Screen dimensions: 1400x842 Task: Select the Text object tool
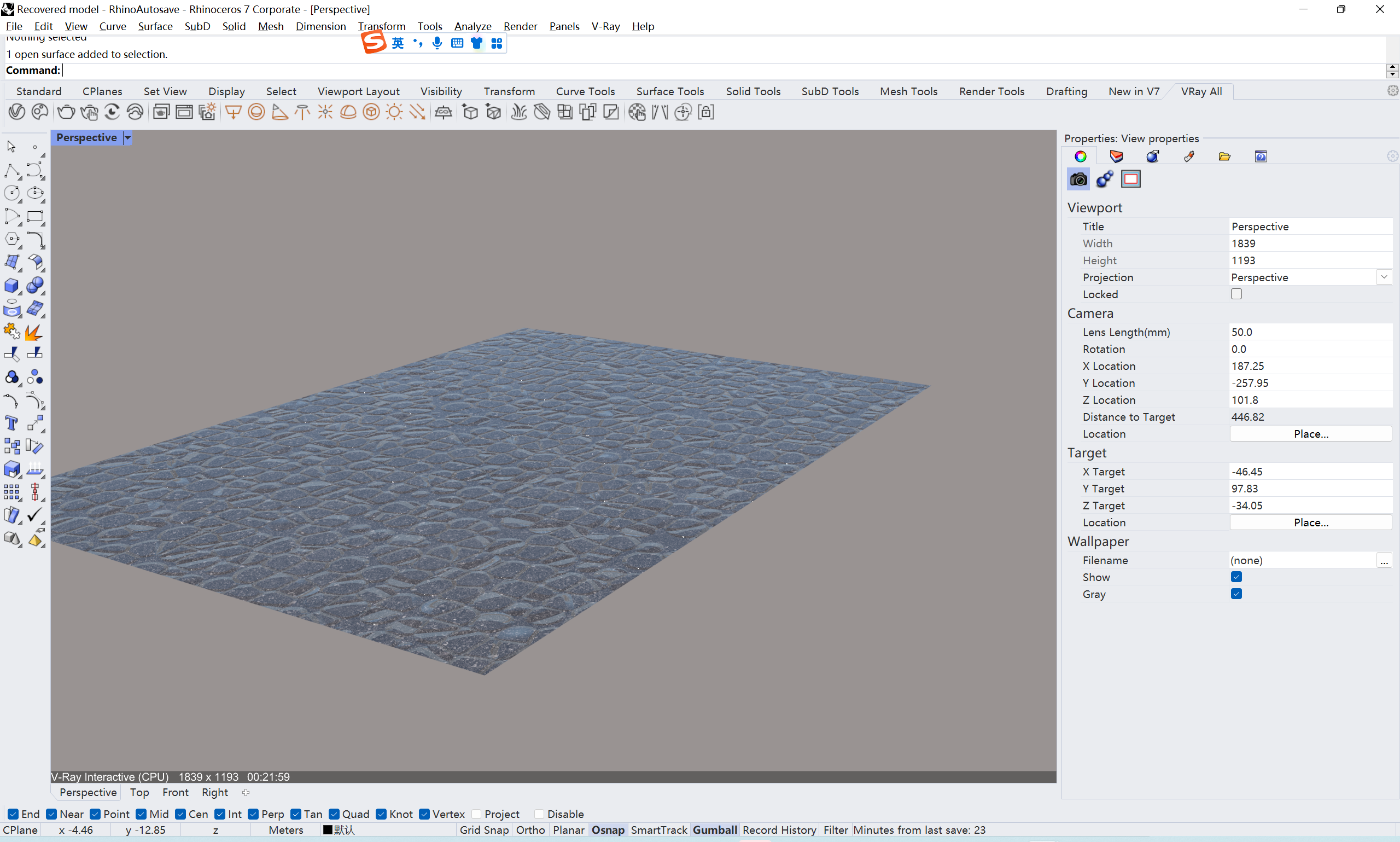click(x=11, y=423)
